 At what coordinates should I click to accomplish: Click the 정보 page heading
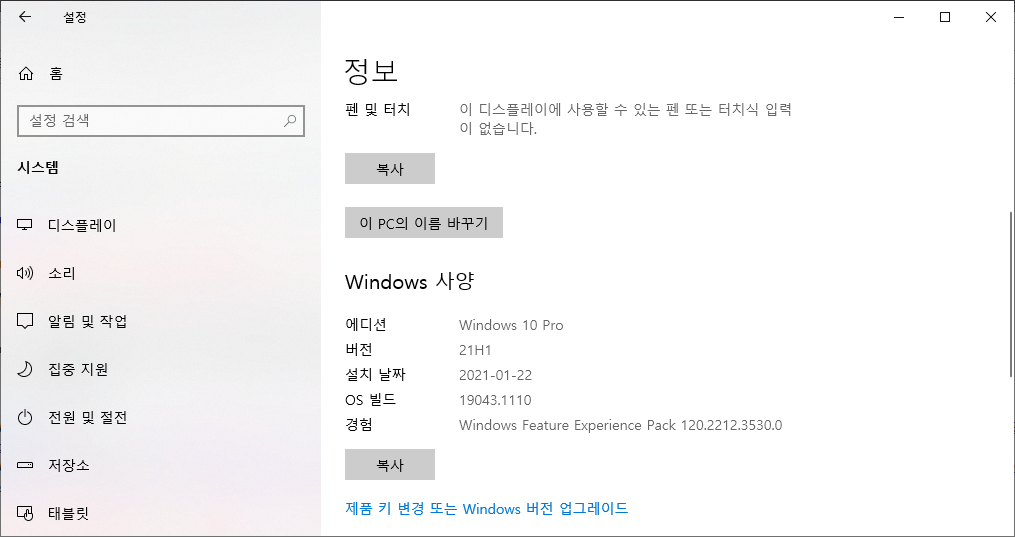(371, 71)
